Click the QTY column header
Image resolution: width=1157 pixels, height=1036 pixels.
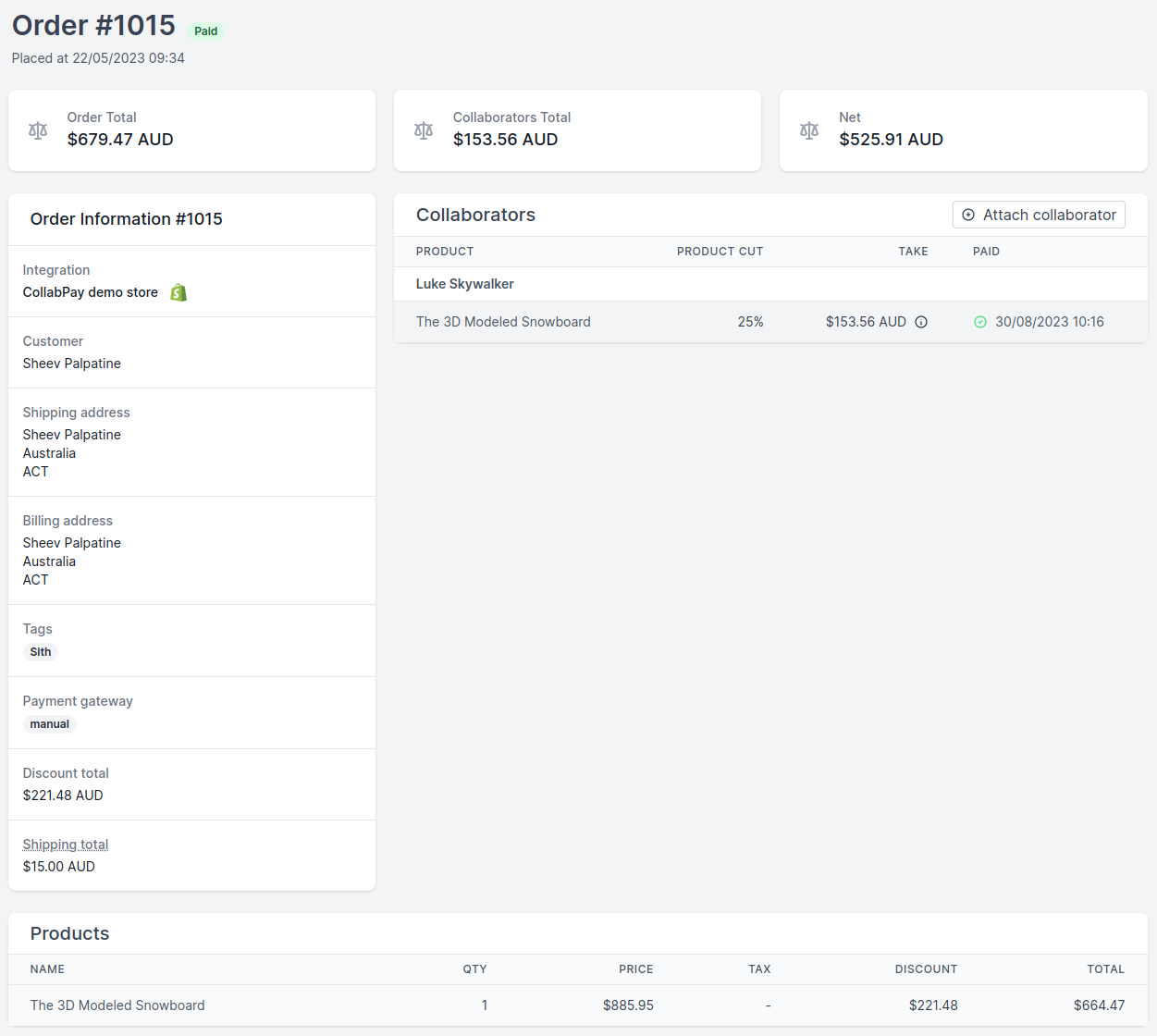tap(475, 969)
